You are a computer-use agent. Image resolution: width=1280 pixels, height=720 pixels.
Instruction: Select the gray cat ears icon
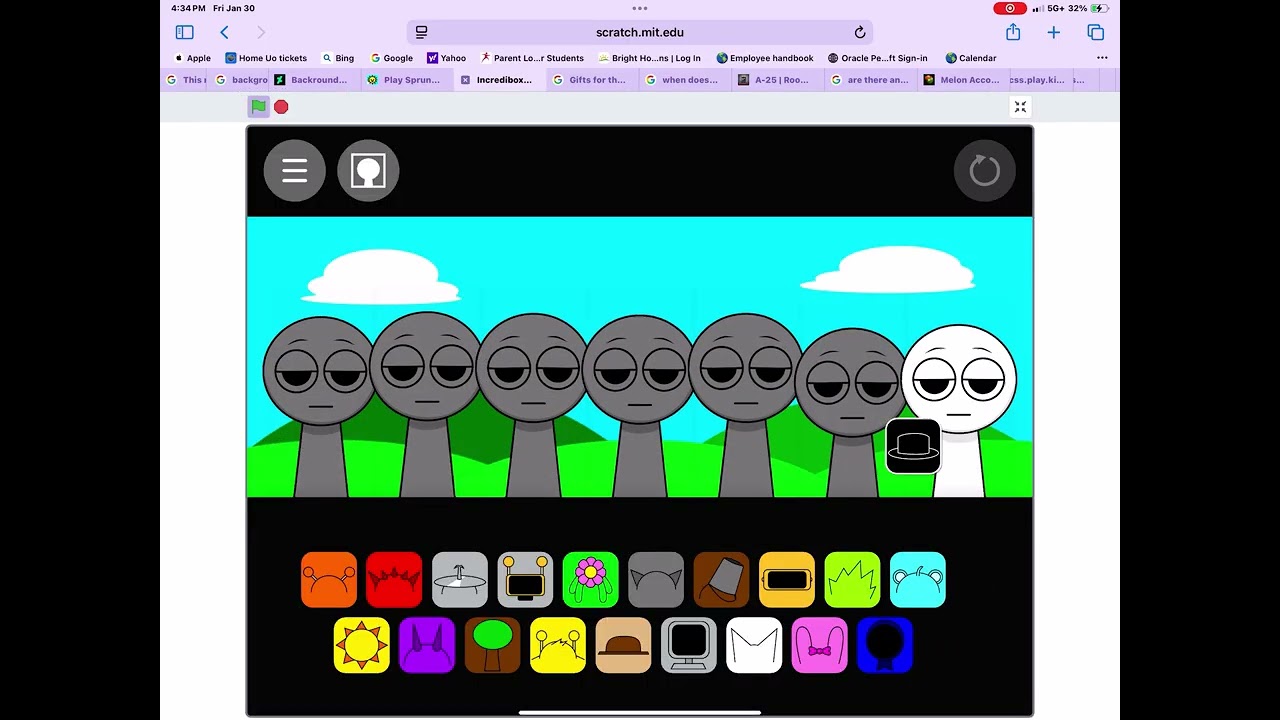coord(656,580)
